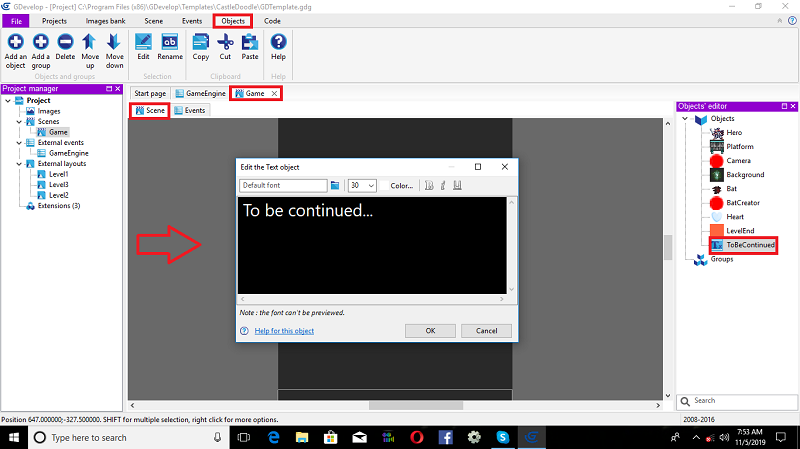Click the Cancel button

click(486, 331)
